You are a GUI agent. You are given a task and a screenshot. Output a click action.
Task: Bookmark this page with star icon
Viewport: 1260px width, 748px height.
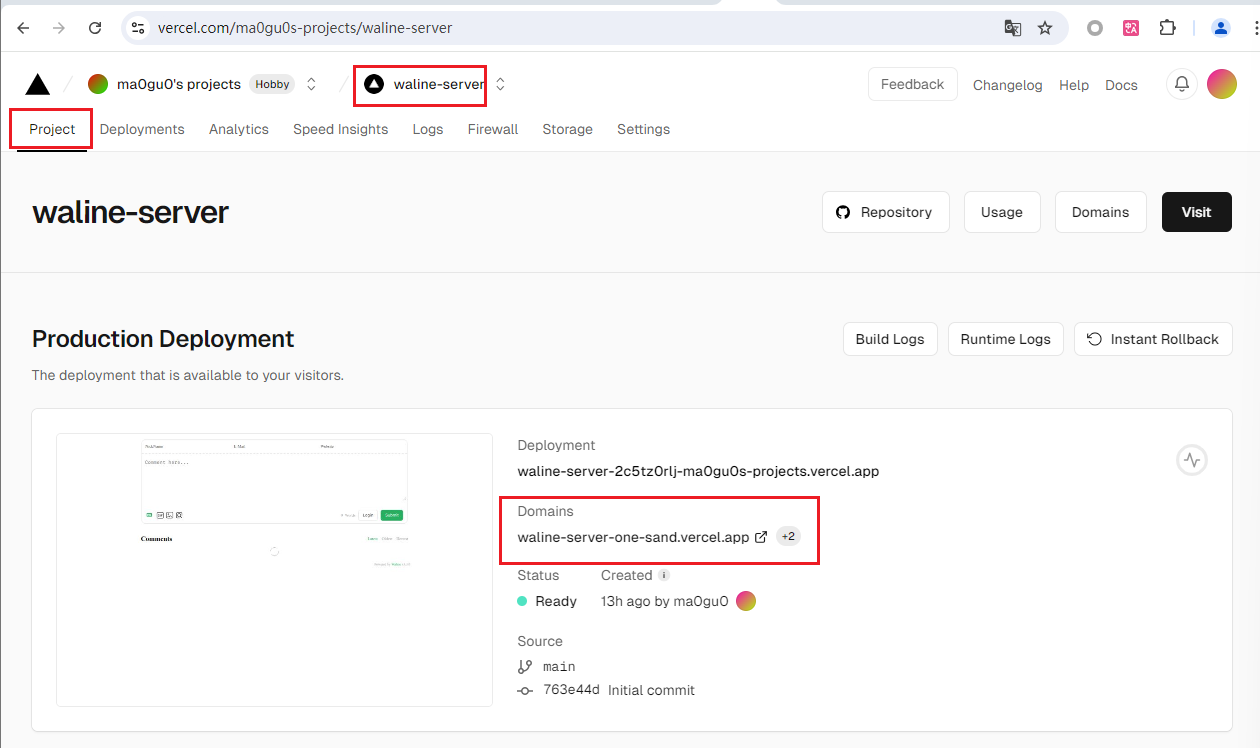tap(1045, 28)
